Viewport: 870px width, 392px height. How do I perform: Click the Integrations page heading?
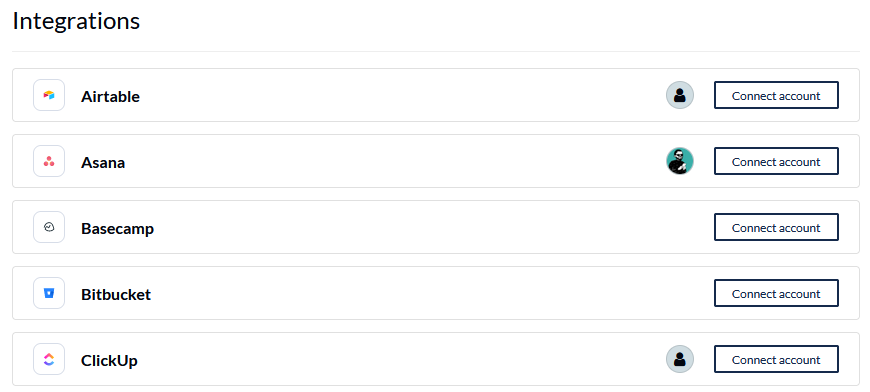coord(76,22)
